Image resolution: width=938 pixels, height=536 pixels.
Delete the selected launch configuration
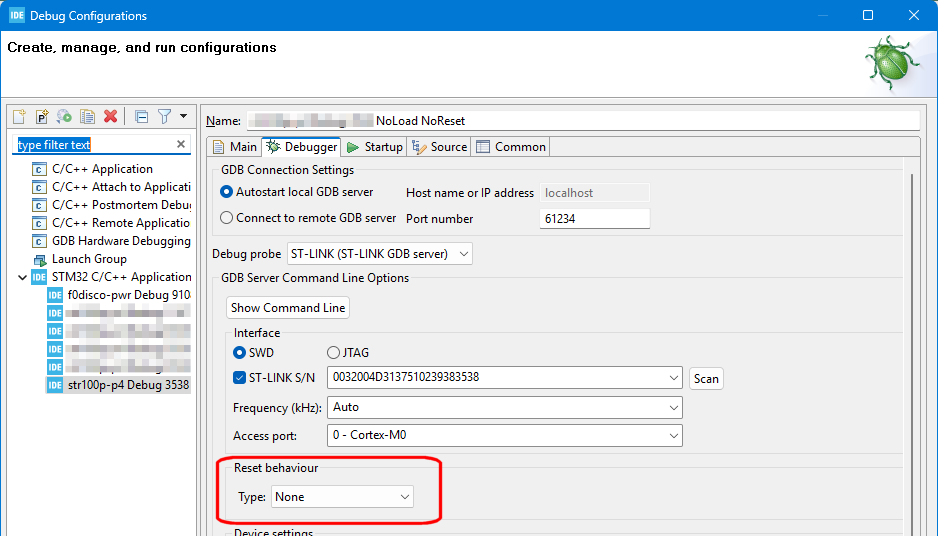111,117
